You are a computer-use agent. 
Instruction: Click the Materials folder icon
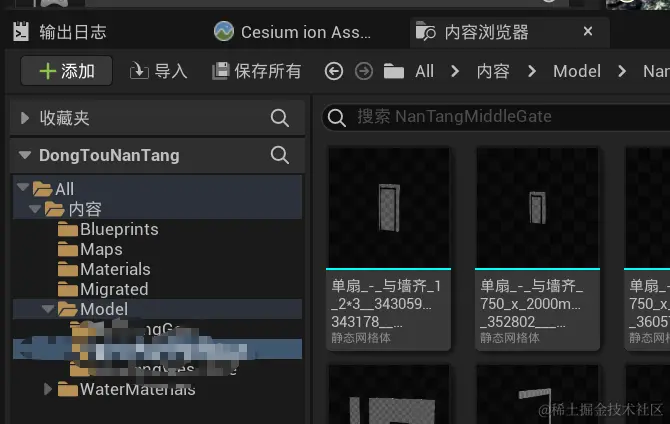pos(68,270)
